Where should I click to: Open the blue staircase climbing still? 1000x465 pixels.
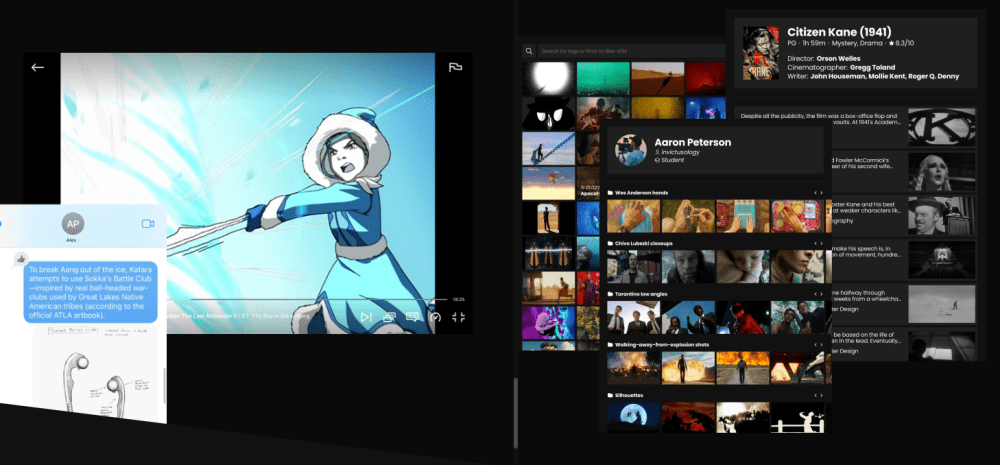coord(548,149)
